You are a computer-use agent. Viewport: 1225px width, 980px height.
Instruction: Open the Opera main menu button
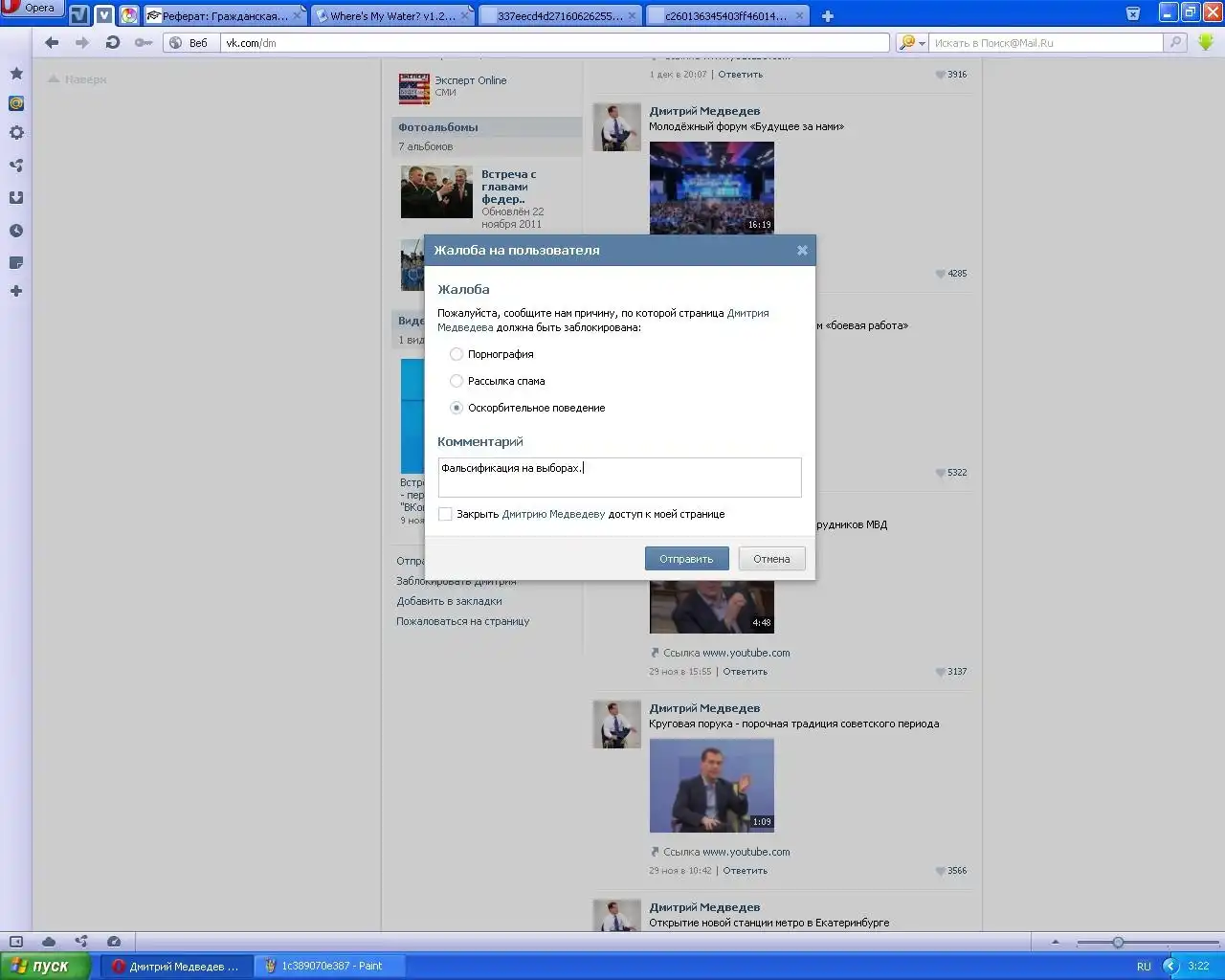(31, 9)
